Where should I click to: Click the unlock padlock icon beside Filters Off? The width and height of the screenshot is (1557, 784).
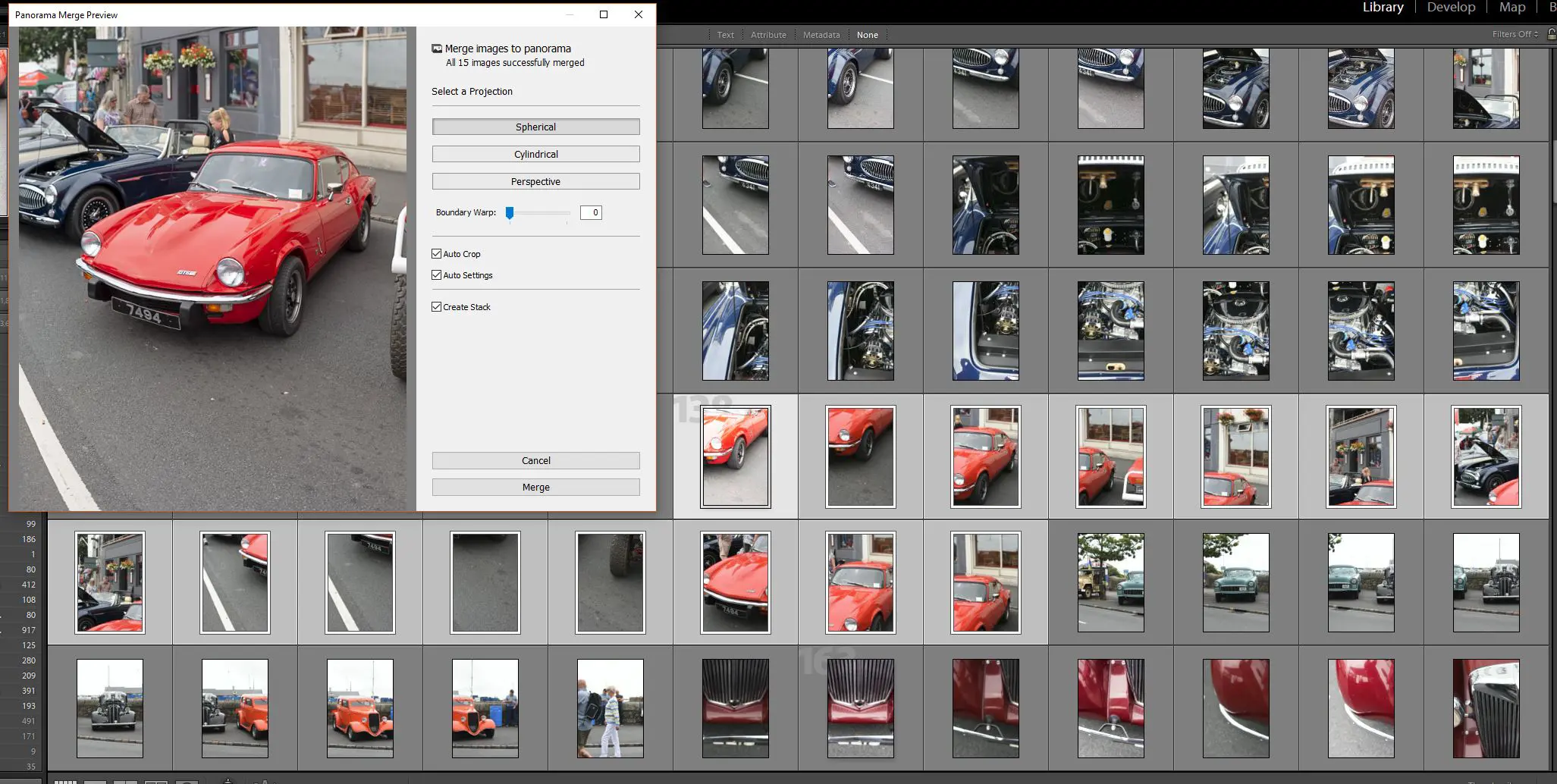click(1552, 34)
